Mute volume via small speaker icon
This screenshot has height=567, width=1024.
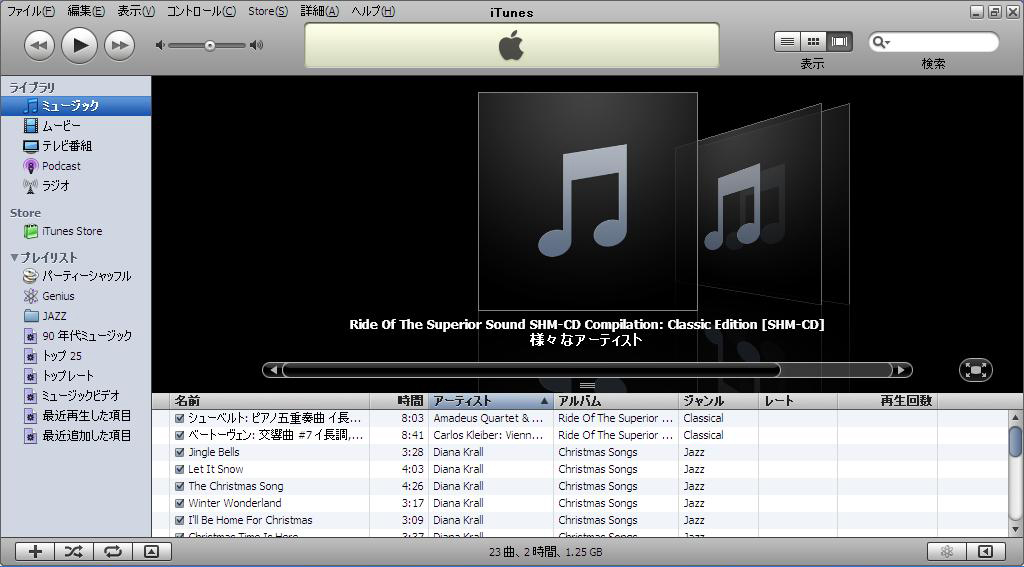coord(160,45)
